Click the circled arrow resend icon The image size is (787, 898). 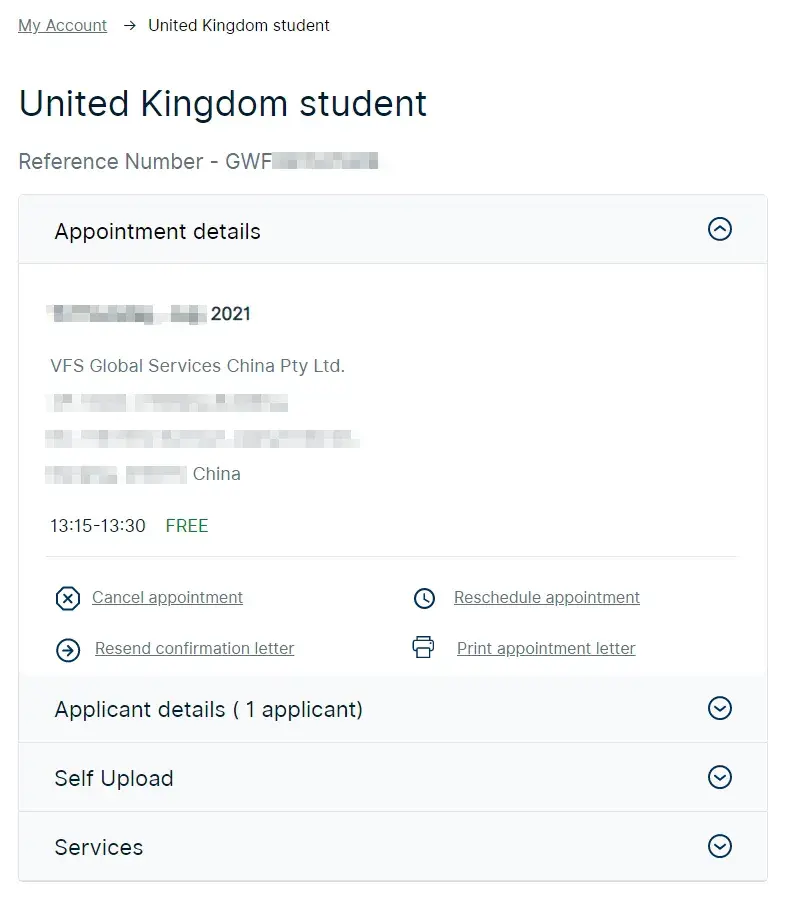pyautogui.click(x=68, y=650)
